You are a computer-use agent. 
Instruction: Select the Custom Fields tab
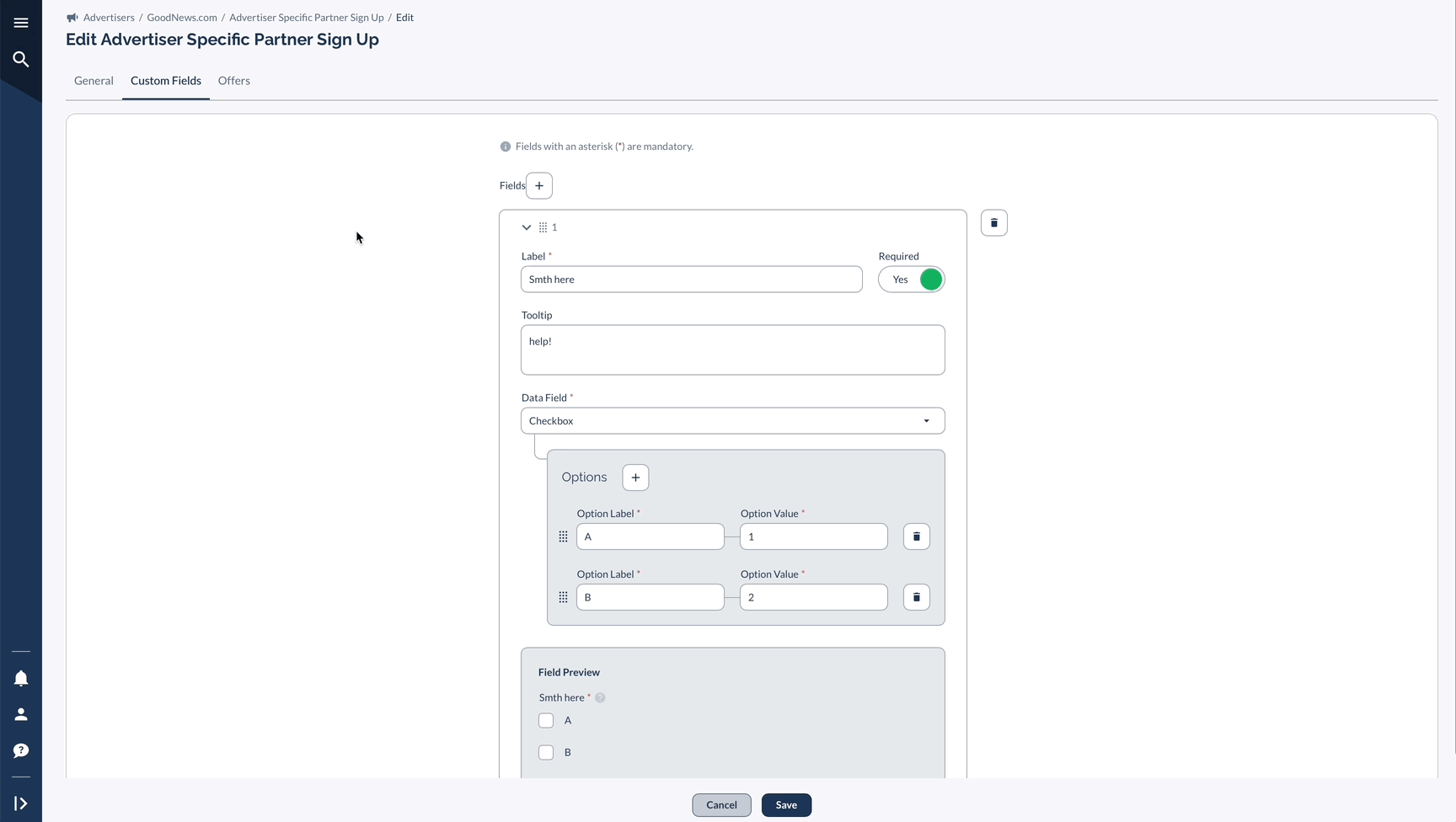166,81
